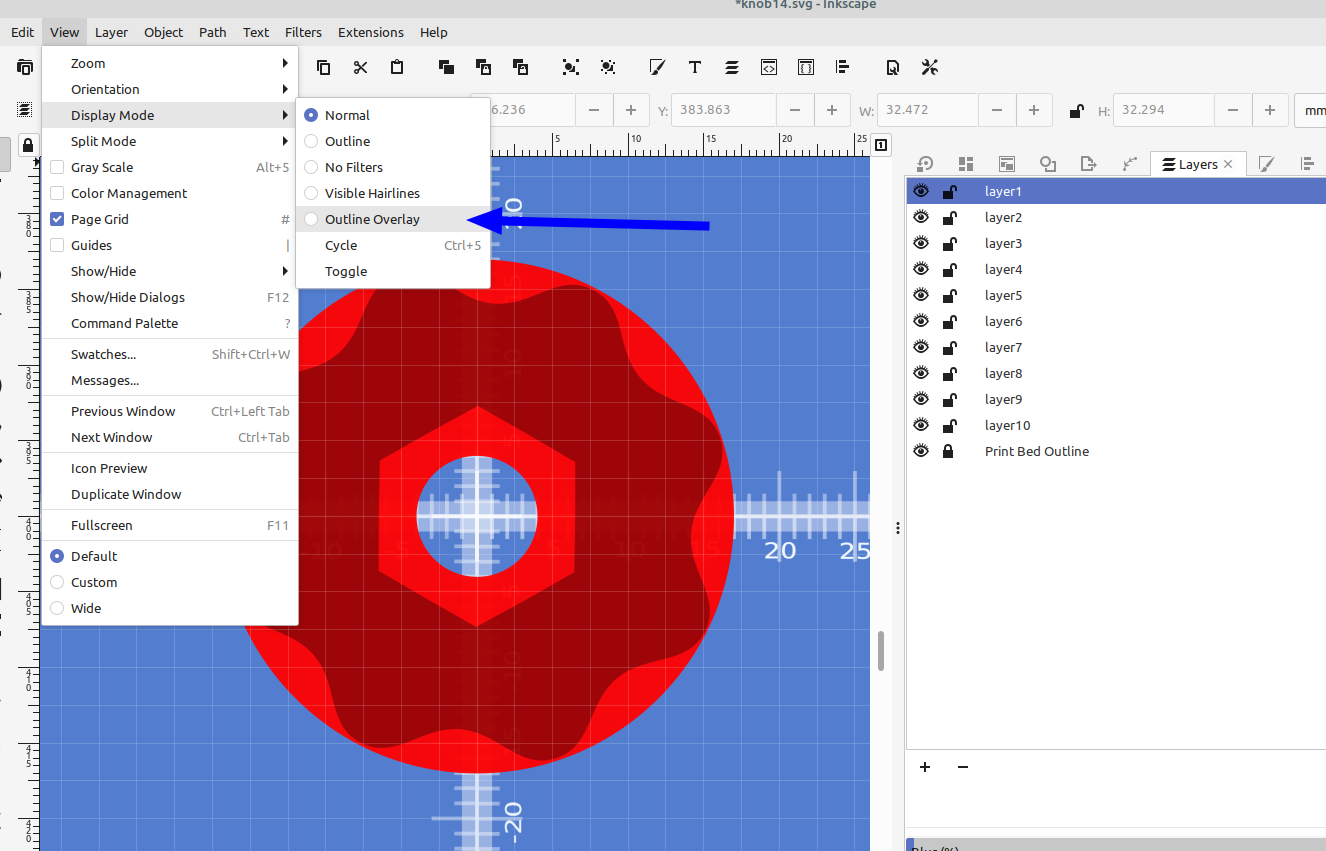Click the H height input field
The image size is (1326, 851).
coord(1162,110)
